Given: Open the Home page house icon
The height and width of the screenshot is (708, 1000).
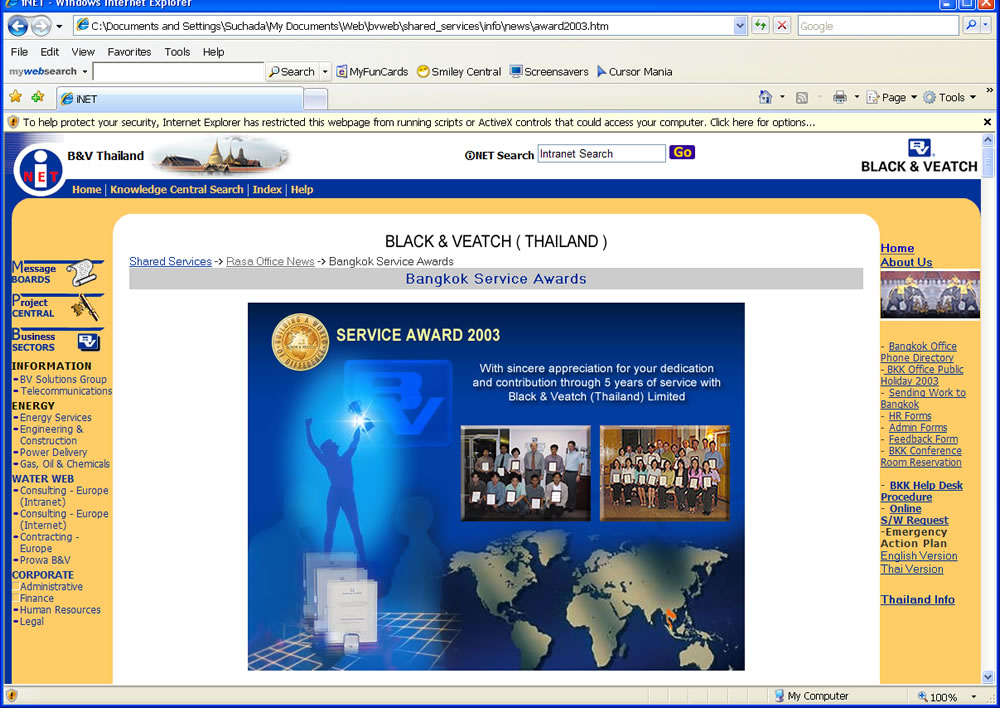Looking at the screenshot, I should [765, 97].
